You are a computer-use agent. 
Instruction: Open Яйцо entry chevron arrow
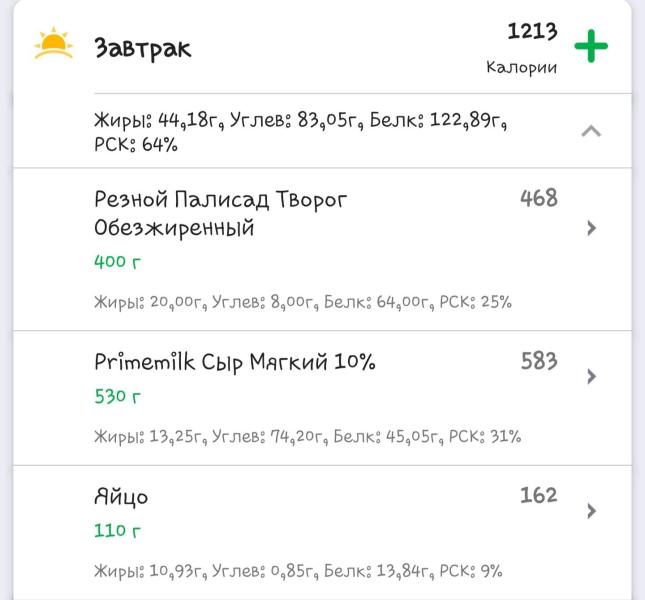592,511
